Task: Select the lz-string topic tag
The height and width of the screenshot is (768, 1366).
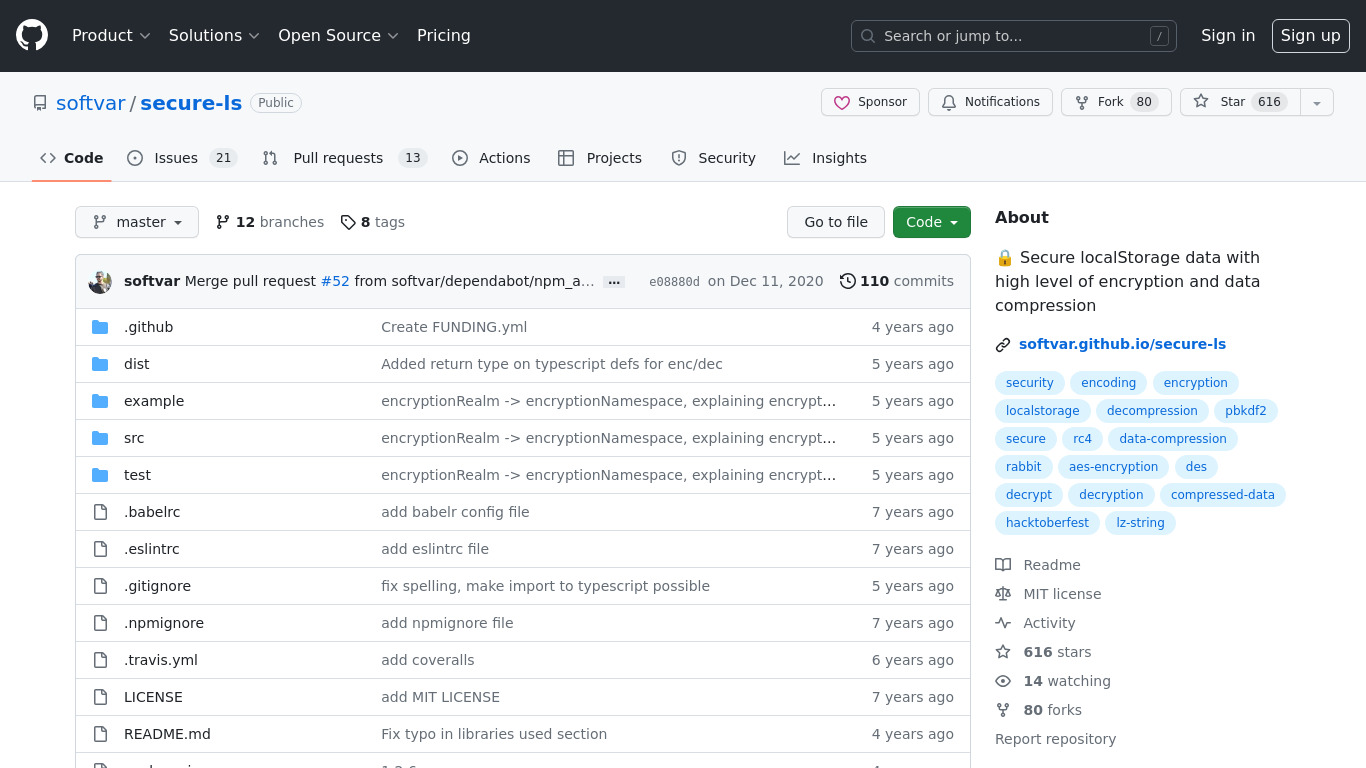Action: pos(1141,523)
